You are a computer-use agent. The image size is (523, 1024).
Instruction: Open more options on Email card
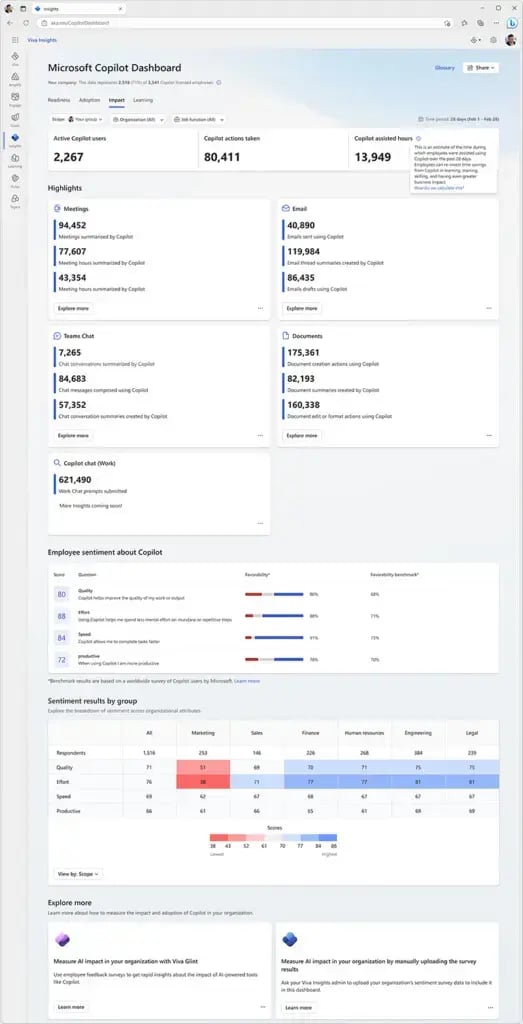[489, 308]
